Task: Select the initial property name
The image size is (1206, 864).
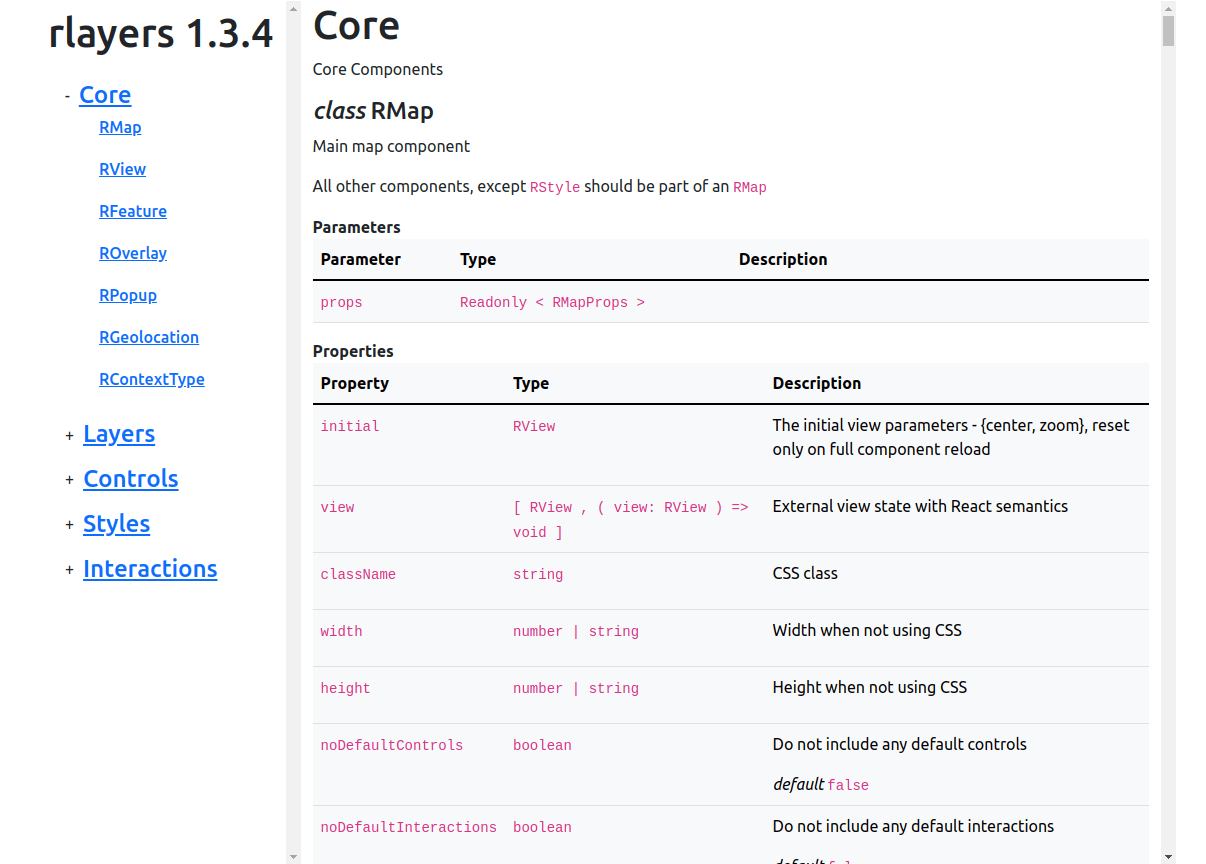Action: (x=350, y=425)
